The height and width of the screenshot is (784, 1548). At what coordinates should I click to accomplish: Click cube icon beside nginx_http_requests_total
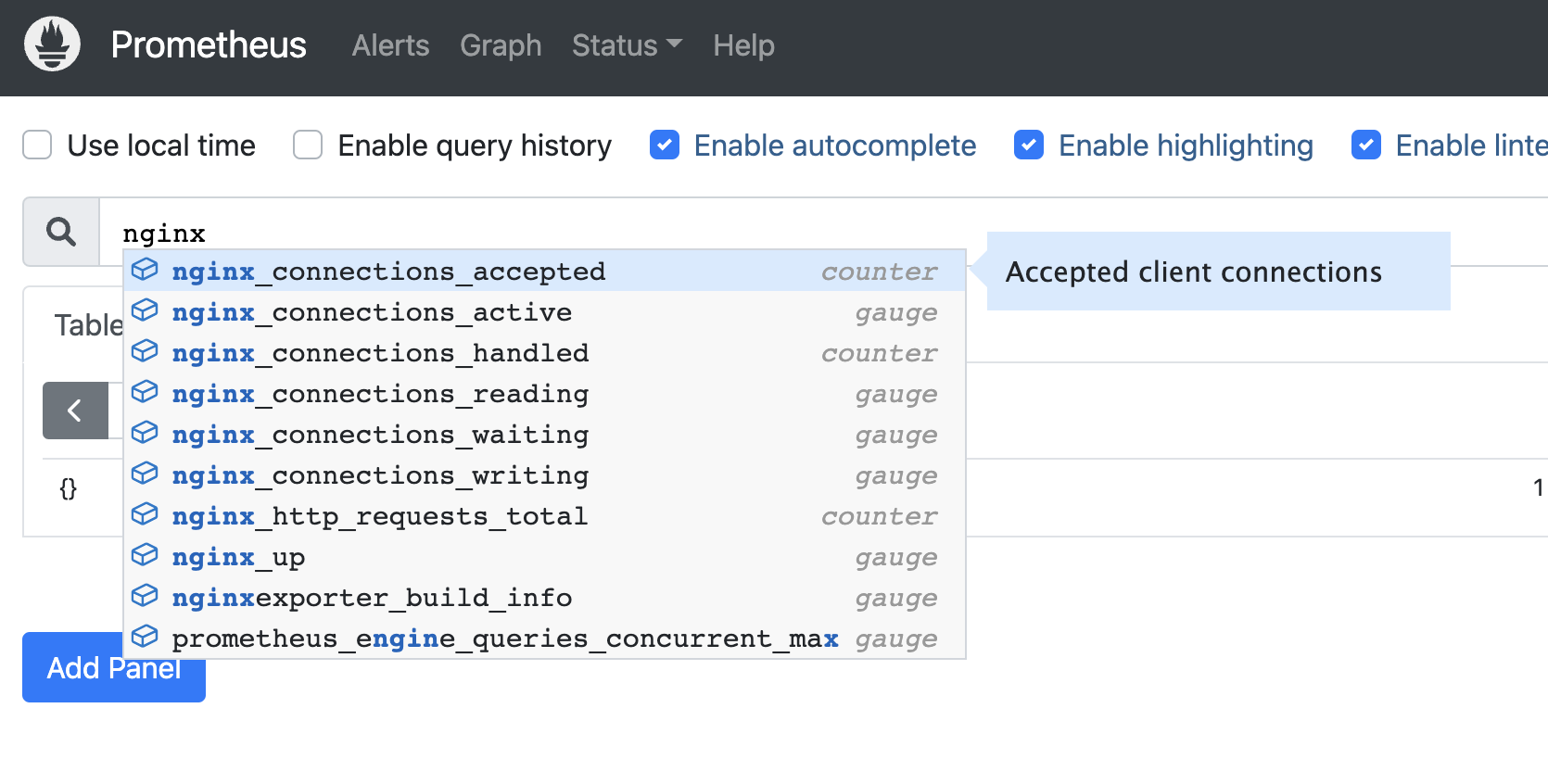tap(145, 514)
